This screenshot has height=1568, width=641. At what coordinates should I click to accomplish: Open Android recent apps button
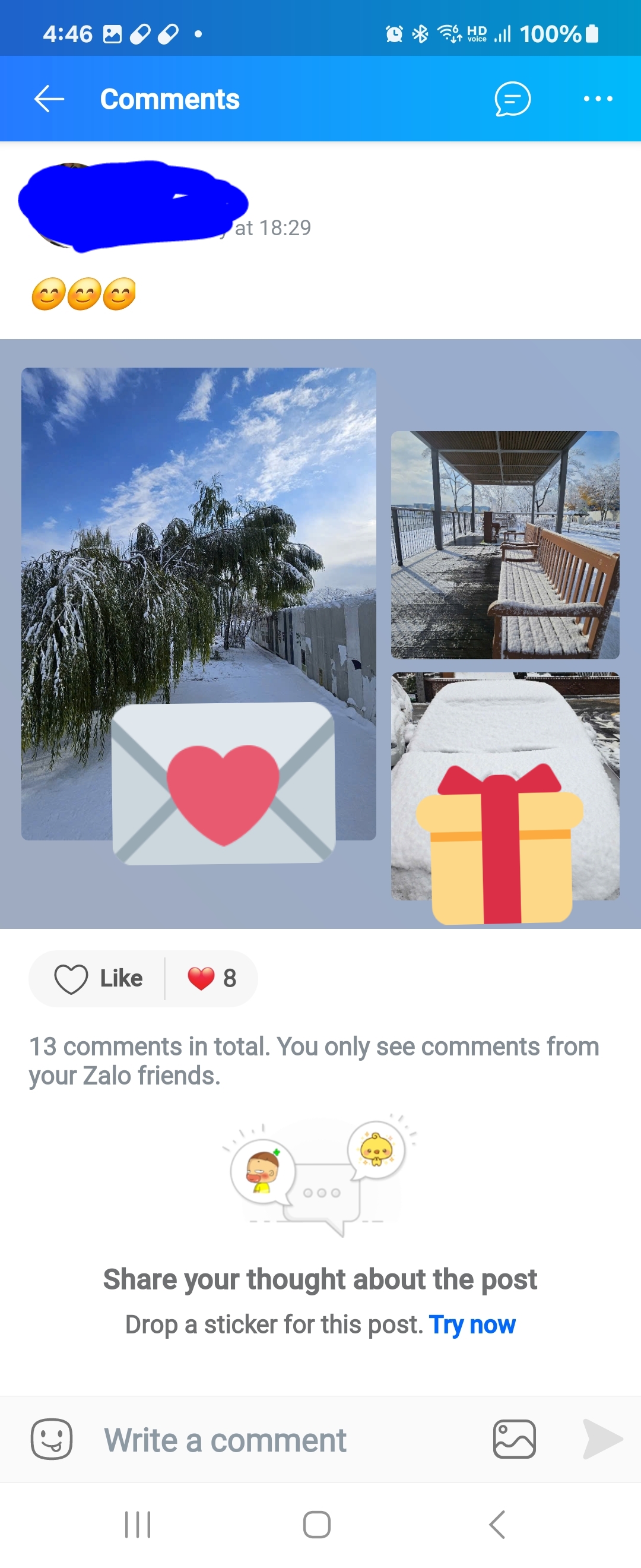point(138,1524)
